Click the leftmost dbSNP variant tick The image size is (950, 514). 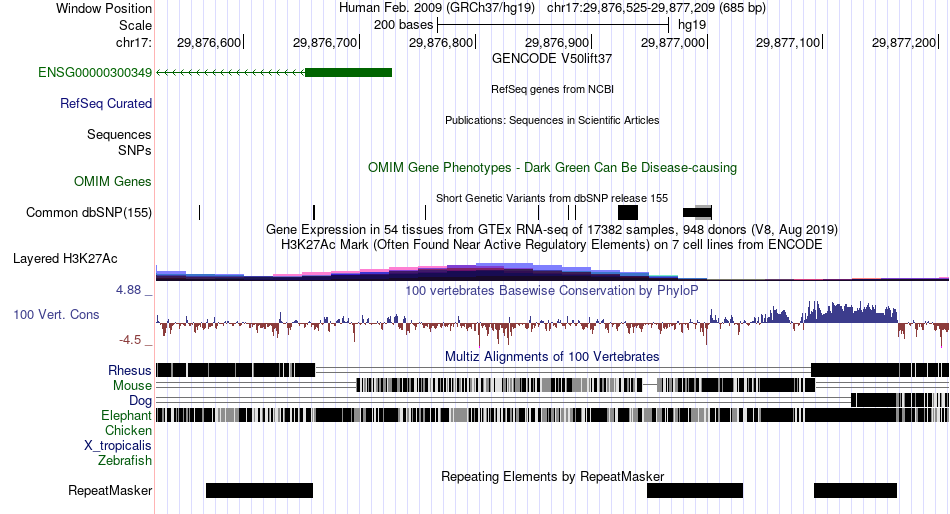(199, 212)
